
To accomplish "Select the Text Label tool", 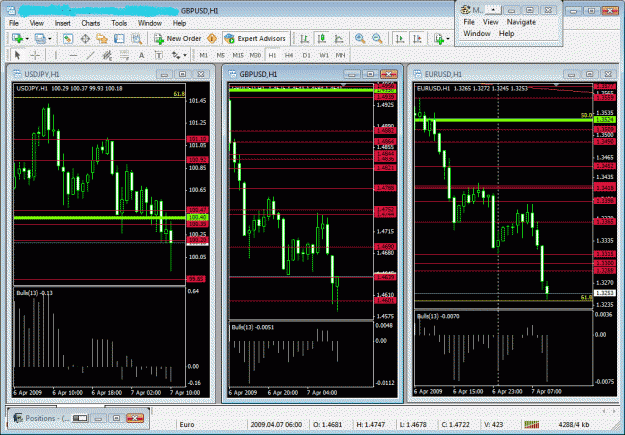I will point(159,55).
